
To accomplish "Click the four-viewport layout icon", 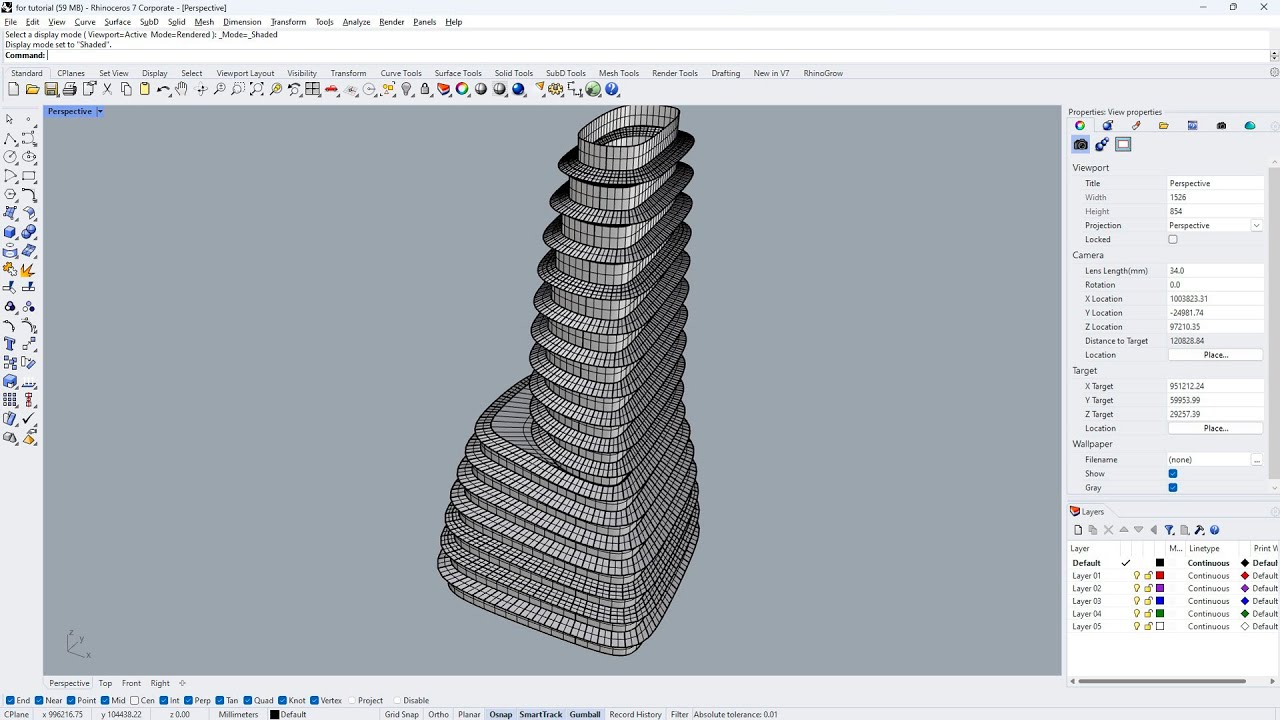I will click(313, 89).
